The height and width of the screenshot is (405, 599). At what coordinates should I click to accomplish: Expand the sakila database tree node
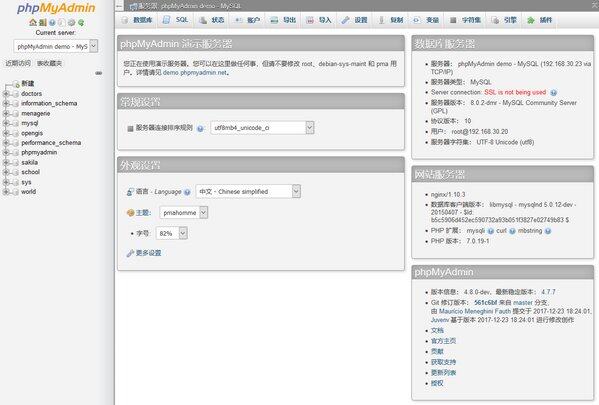pos(6,162)
